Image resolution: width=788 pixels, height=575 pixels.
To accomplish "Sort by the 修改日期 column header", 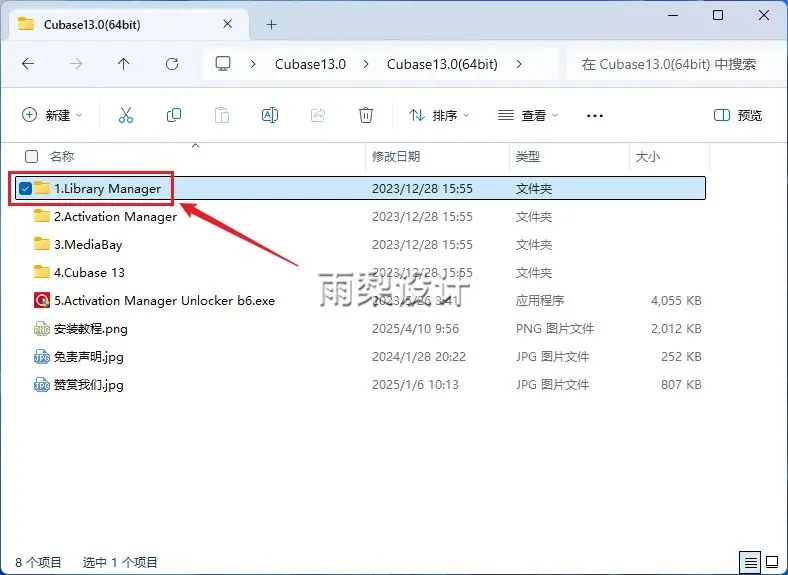I will 396,156.
